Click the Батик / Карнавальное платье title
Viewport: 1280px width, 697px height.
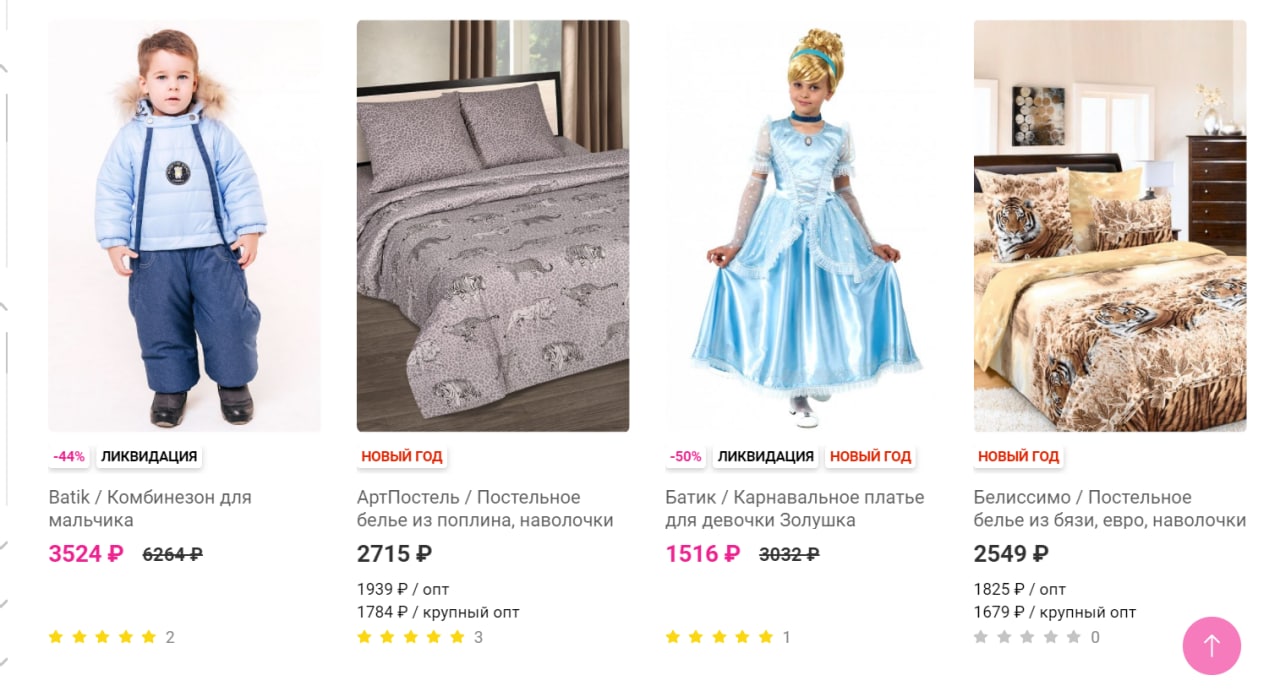pos(795,509)
